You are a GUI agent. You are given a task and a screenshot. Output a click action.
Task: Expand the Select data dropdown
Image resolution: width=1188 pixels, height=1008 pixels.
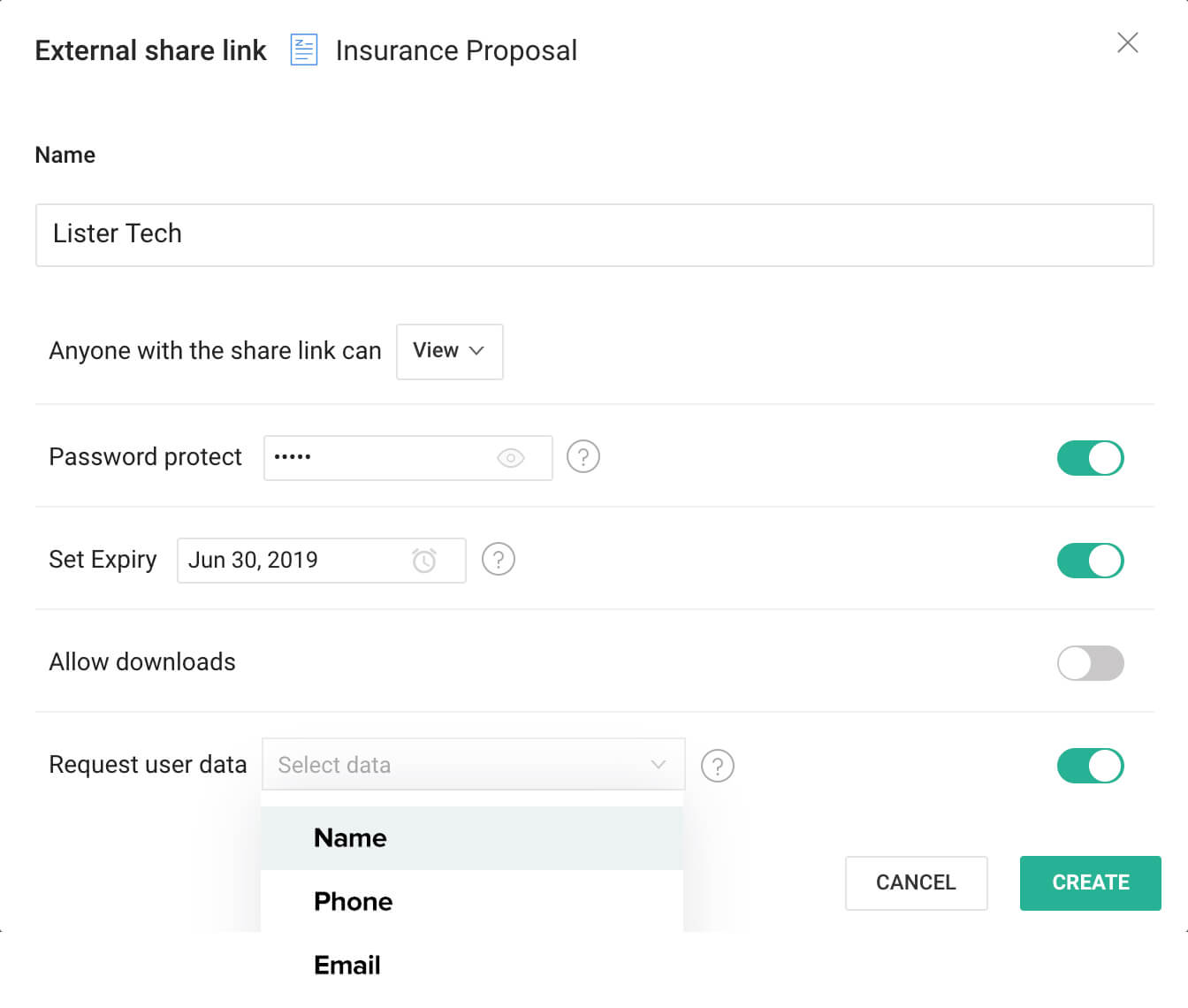(x=460, y=765)
